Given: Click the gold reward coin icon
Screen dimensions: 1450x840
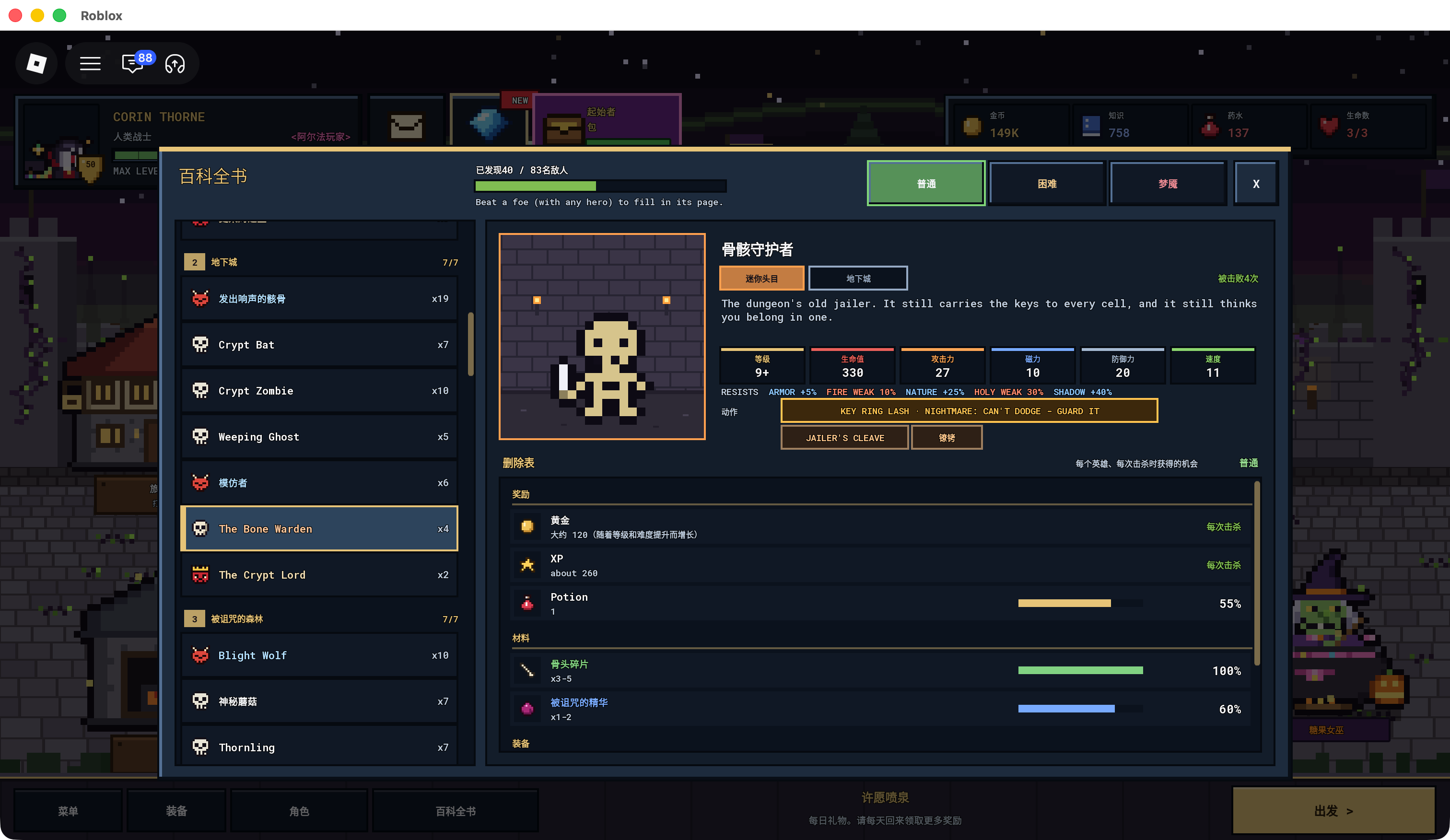Looking at the screenshot, I should [x=527, y=526].
